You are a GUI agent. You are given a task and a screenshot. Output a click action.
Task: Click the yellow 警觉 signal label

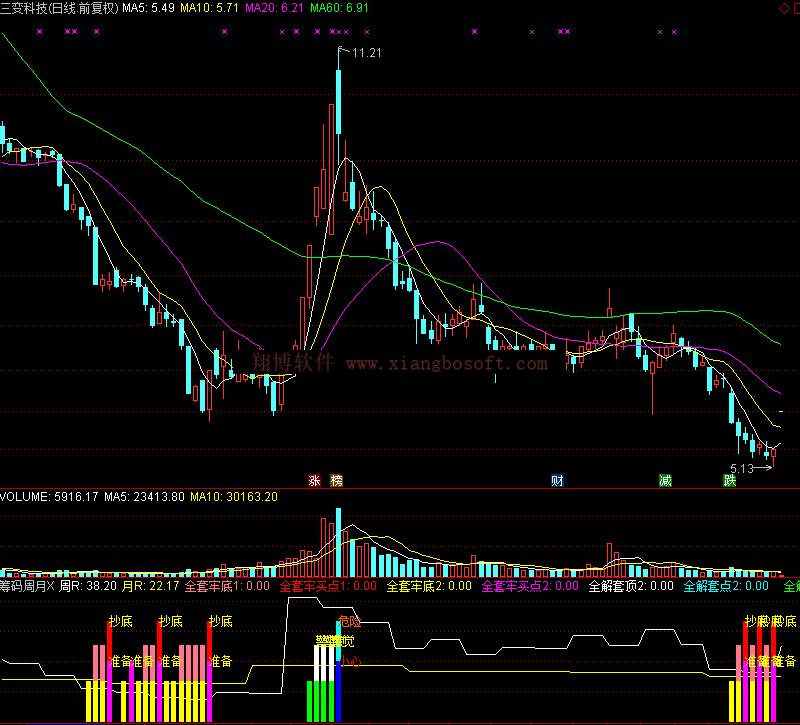(335, 641)
